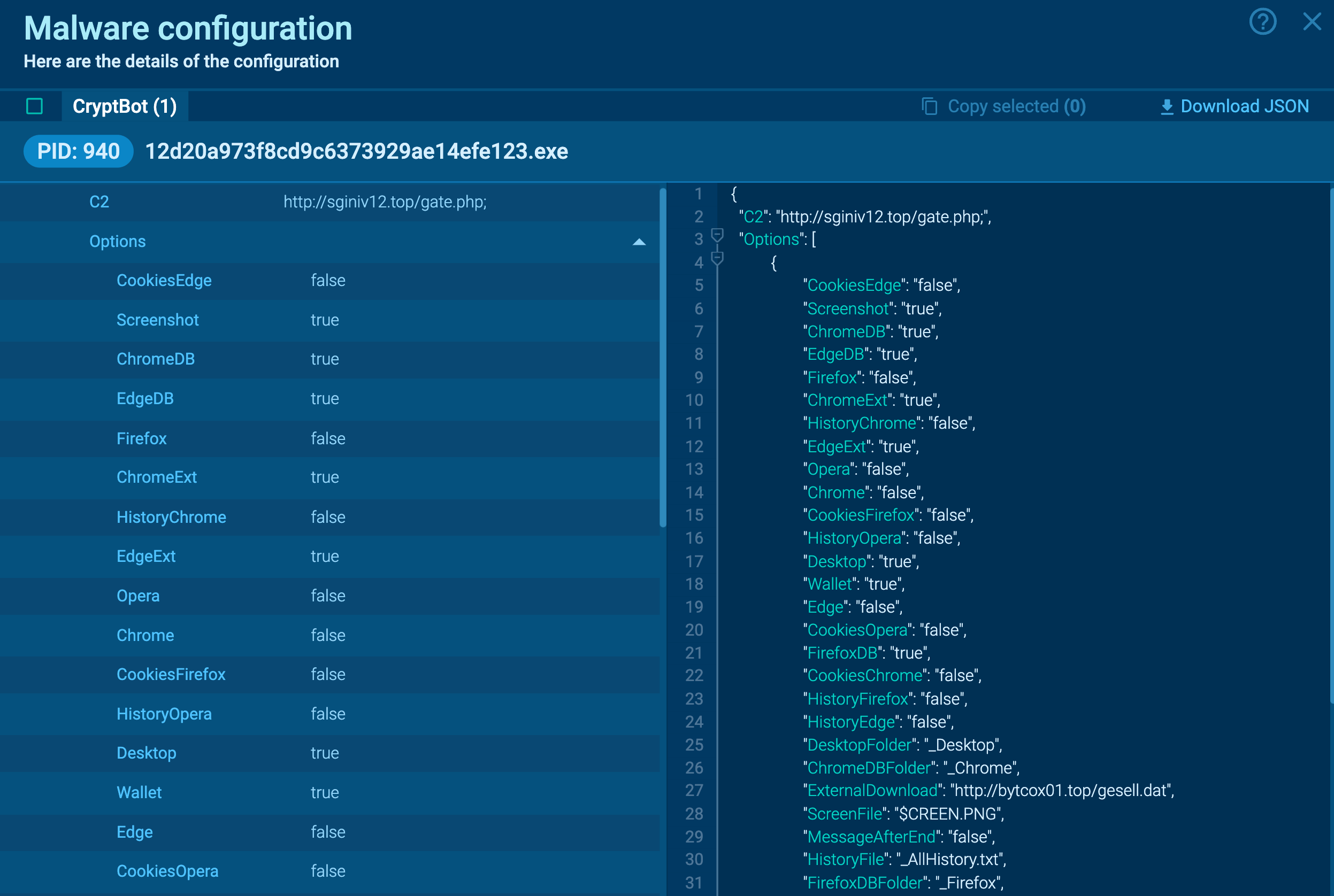This screenshot has height=896, width=1334.
Task: Collapse the Options section arrow
Action: click(639, 242)
